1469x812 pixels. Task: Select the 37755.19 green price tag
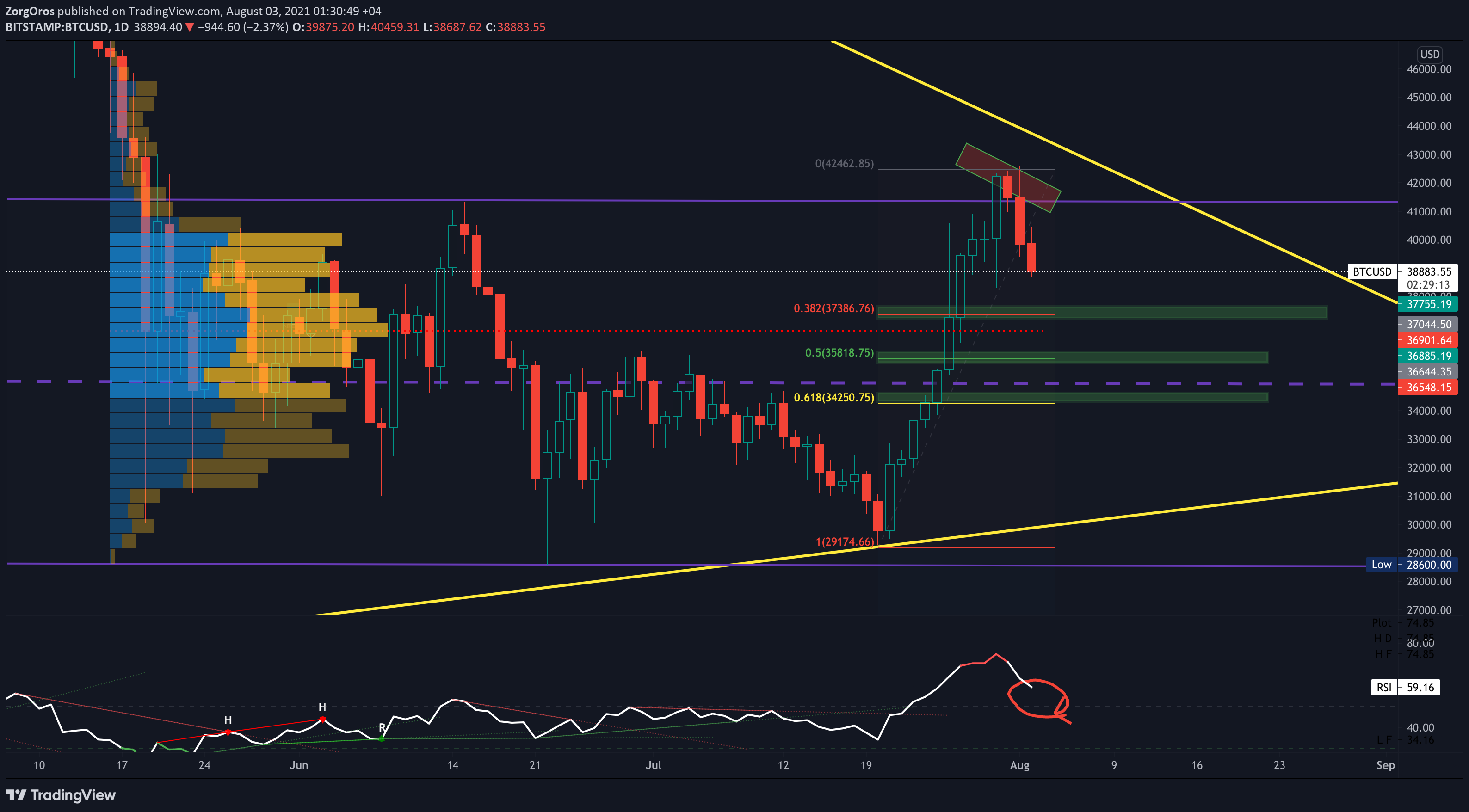(1428, 304)
